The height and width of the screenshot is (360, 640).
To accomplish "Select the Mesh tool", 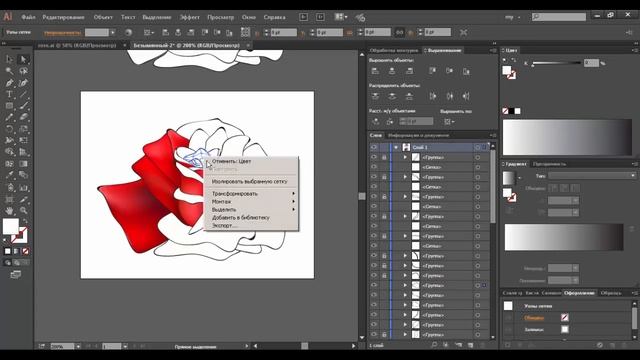I will pos(9,164).
